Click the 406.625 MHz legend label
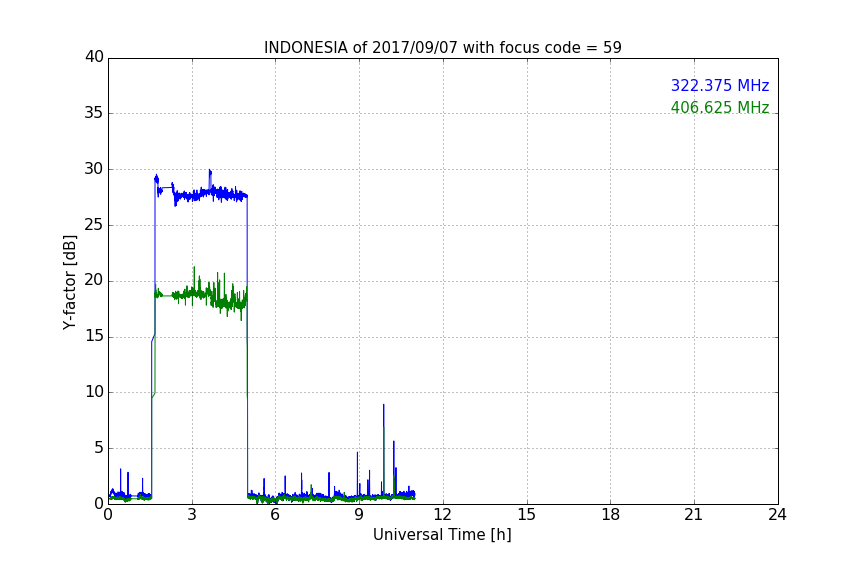This screenshot has width=864, height=576. coord(720,107)
